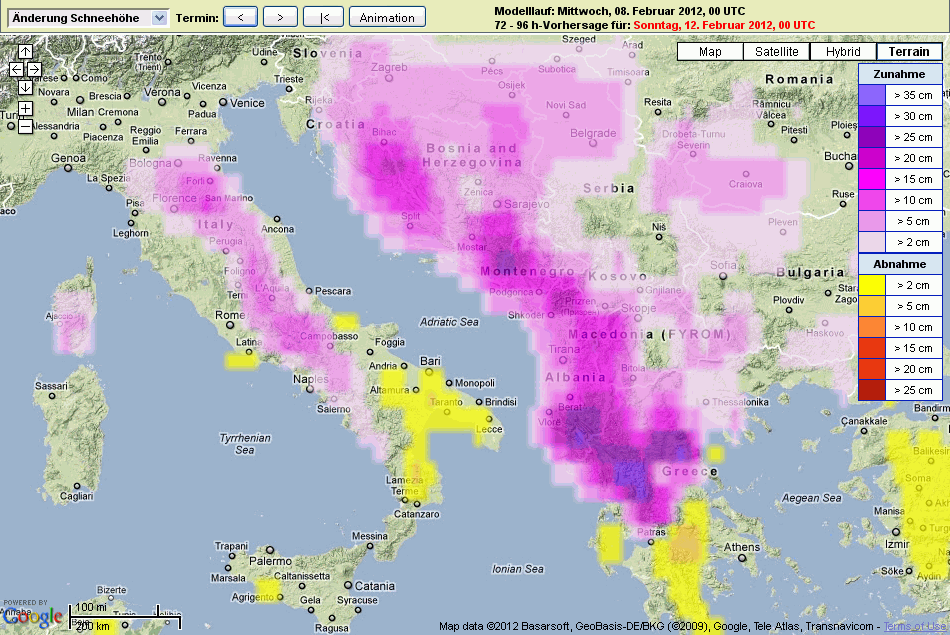
Task: Pan the map left with arrow
Action: pos(16,69)
